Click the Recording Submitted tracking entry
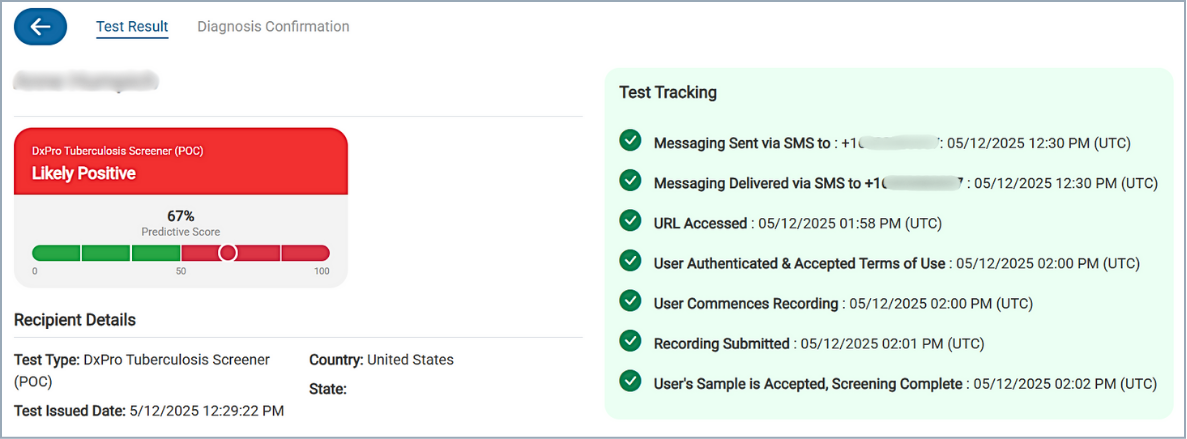This screenshot has height=439, width=1187. pos(819,344)
